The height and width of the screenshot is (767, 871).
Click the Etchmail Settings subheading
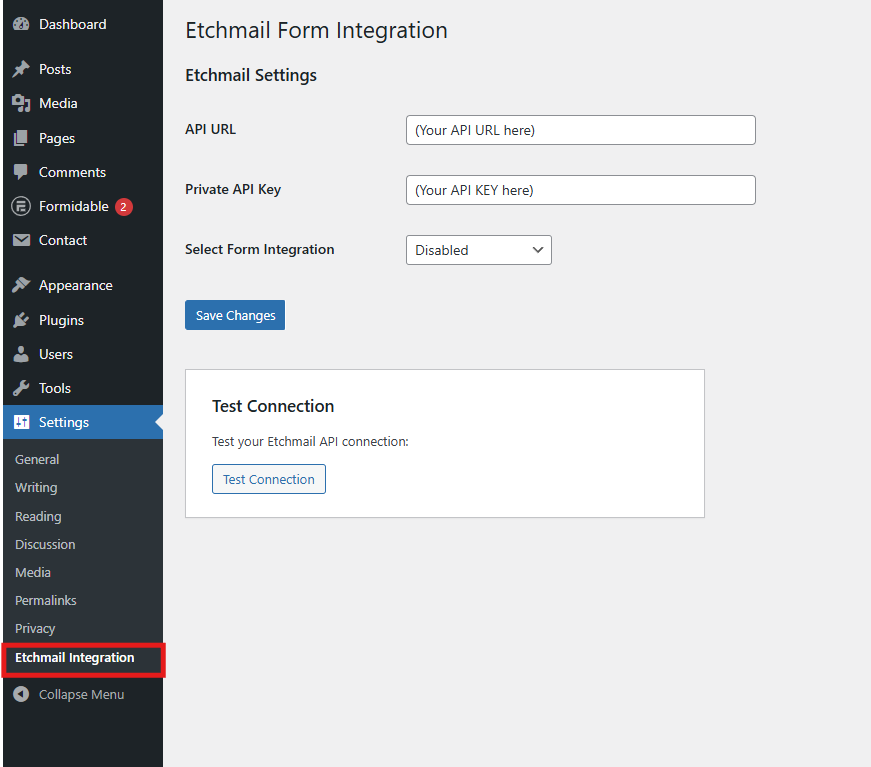pos(251,76)
